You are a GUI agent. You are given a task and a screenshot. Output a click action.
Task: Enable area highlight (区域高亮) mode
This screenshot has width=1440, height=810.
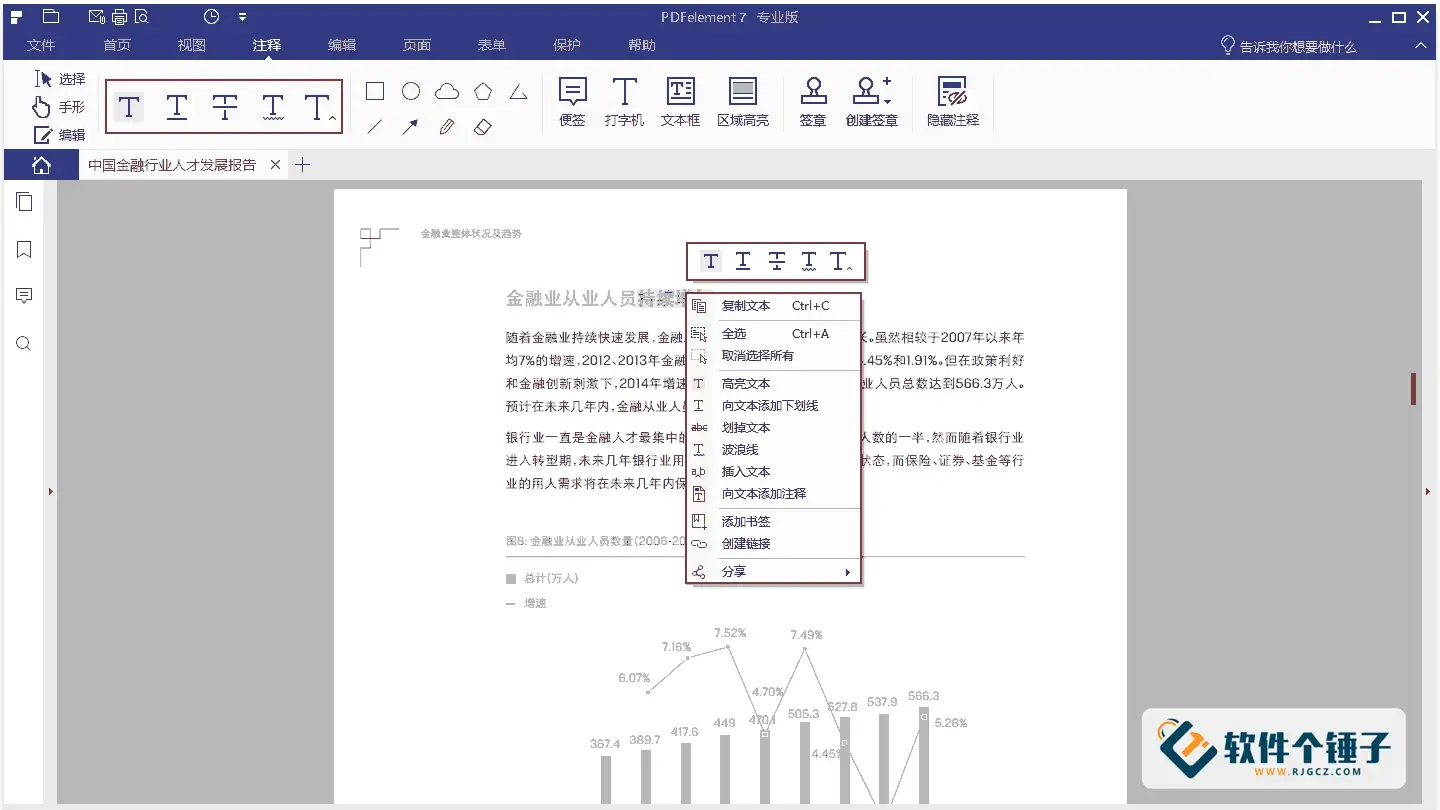click(x=742, y=100)
